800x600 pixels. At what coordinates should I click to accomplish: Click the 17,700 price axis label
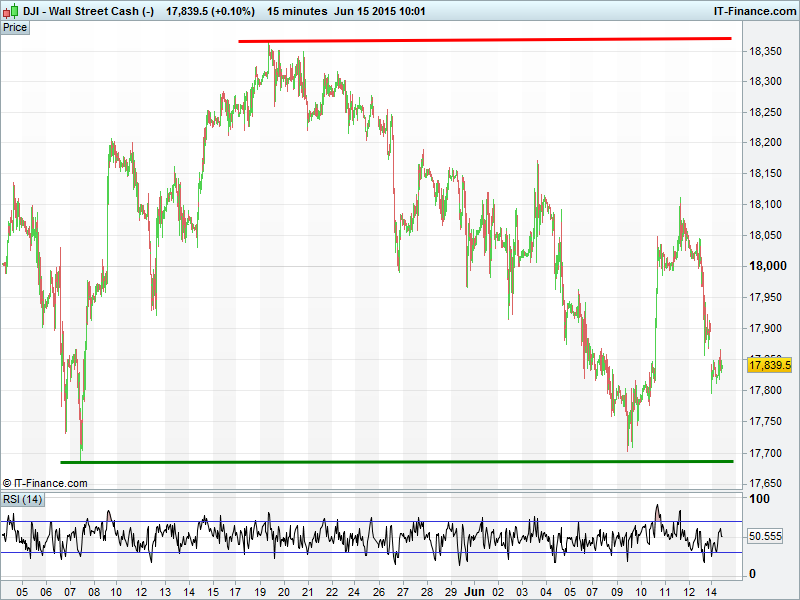pos(767,453)
